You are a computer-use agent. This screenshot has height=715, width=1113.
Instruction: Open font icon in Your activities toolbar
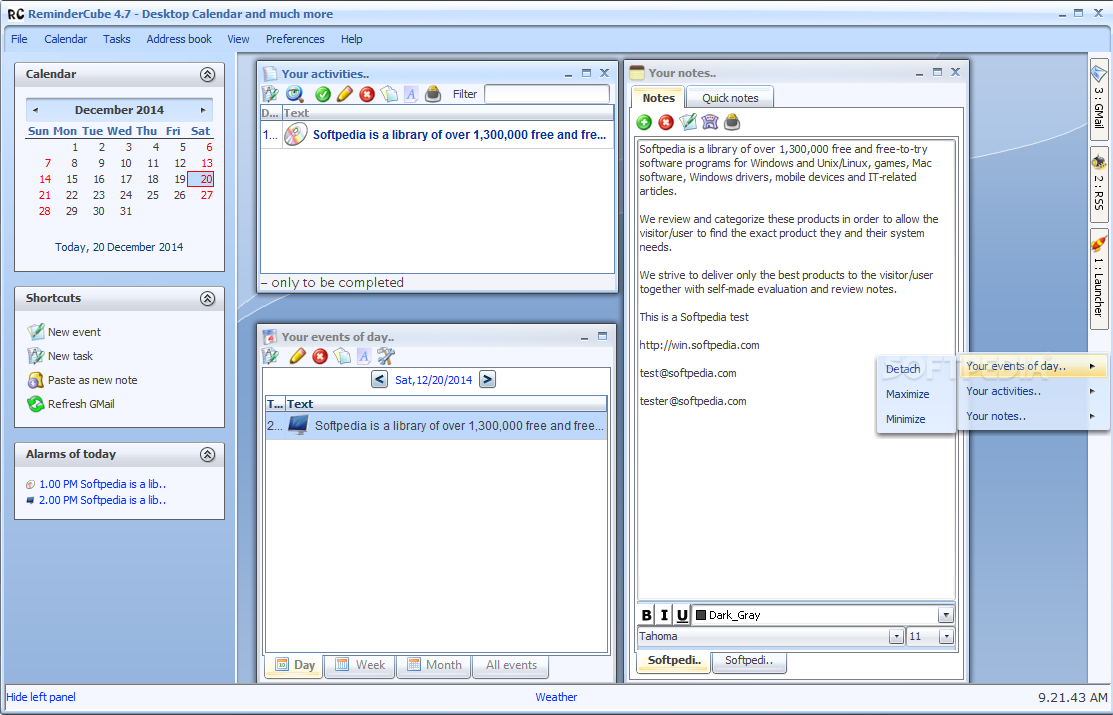(411, 94)
